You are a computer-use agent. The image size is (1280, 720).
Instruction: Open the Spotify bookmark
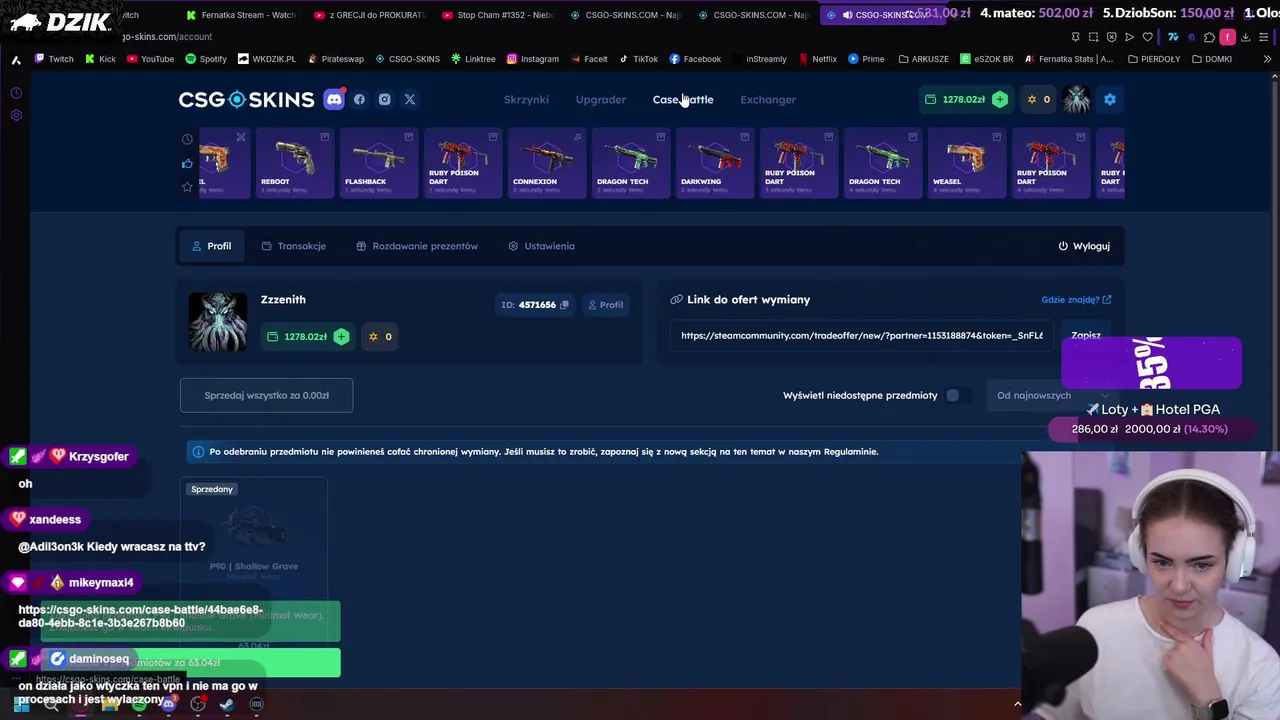point(206,59)
